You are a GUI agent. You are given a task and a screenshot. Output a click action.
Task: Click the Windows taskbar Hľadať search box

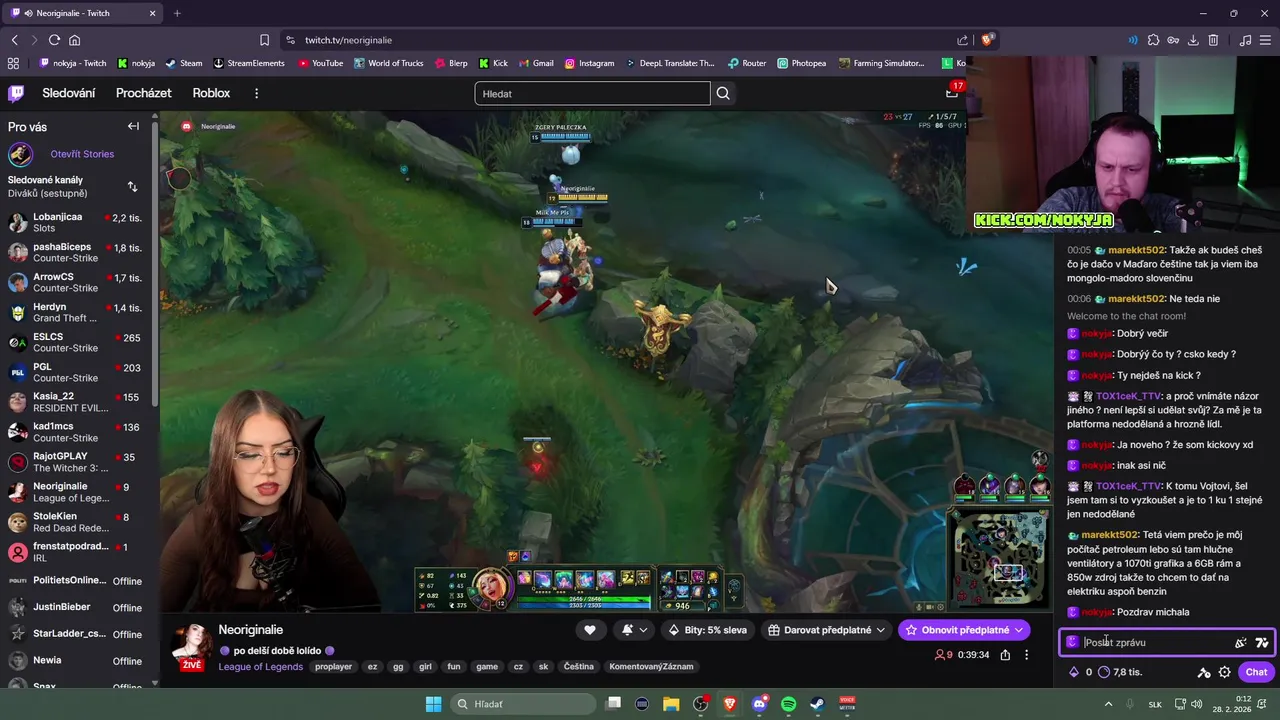(523, 704)
